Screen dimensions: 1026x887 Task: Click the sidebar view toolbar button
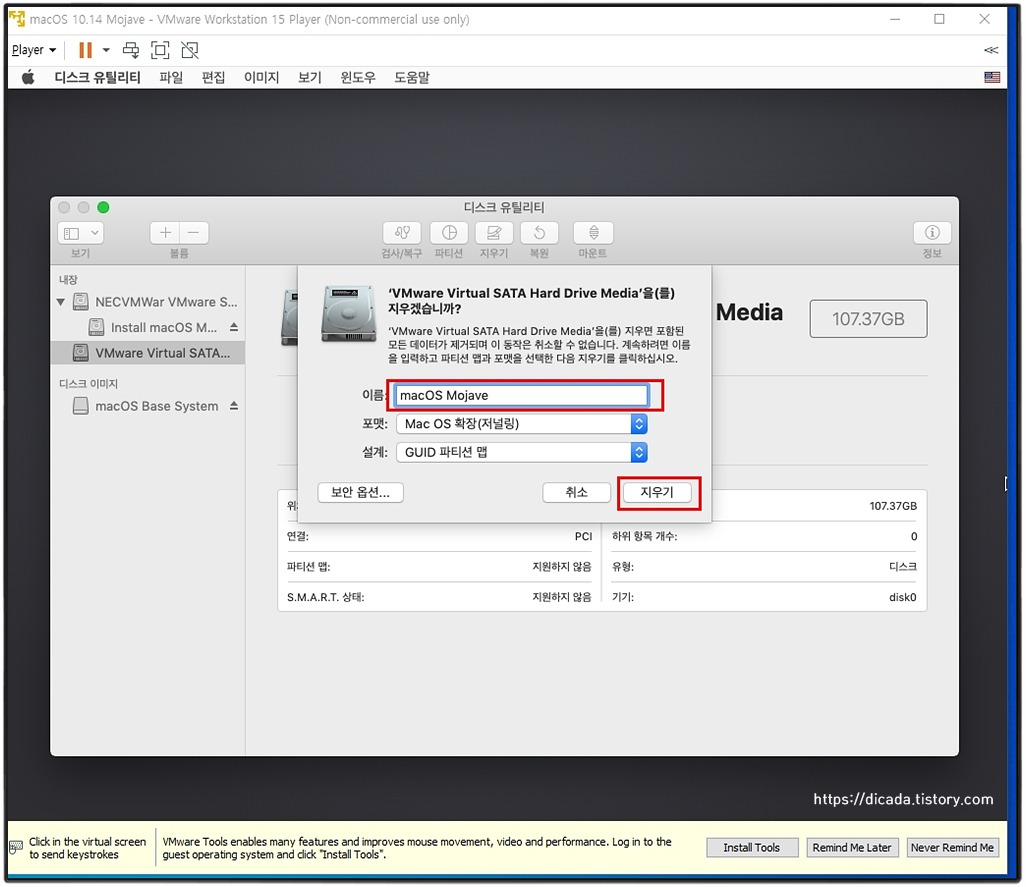tap(80, 233)
